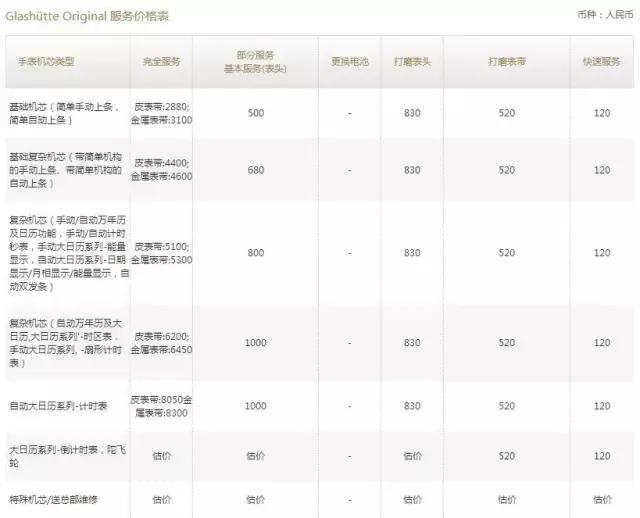Image resolution: width=640 pixels, height=518 pixels.
Task: Click the 520 value in the 陀飞轮 row
Action: click(507, 456)
